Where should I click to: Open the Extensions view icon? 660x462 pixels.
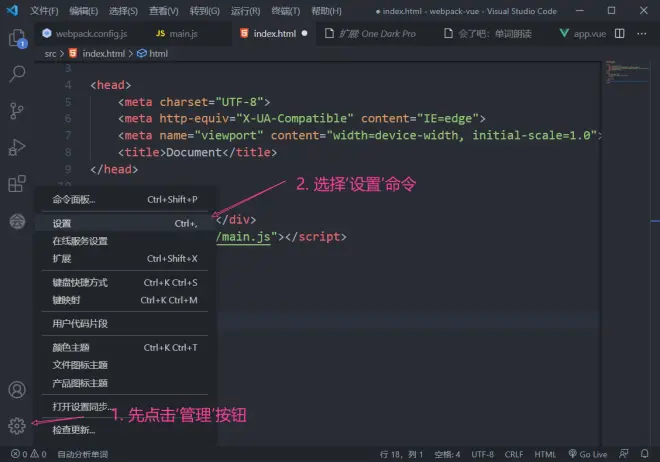click(x=17, y=184)
